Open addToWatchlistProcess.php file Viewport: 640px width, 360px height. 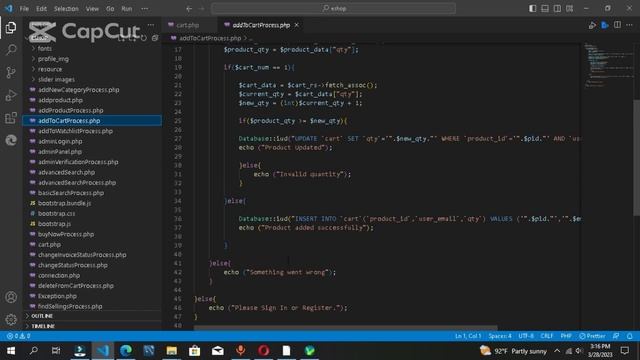pyautogui.click(x=76, y=131)
